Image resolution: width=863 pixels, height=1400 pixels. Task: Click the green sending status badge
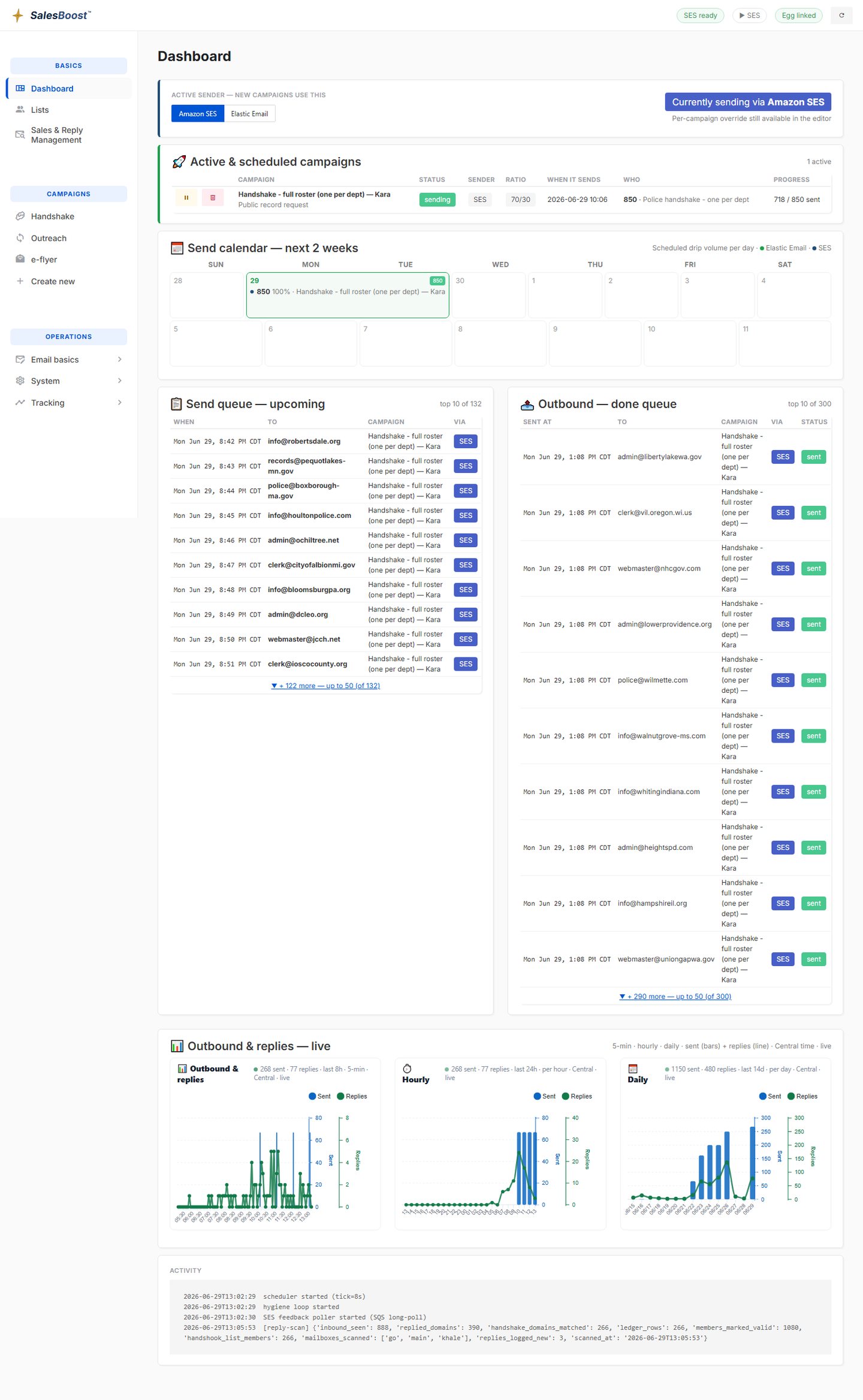click(x=437, y=200)
